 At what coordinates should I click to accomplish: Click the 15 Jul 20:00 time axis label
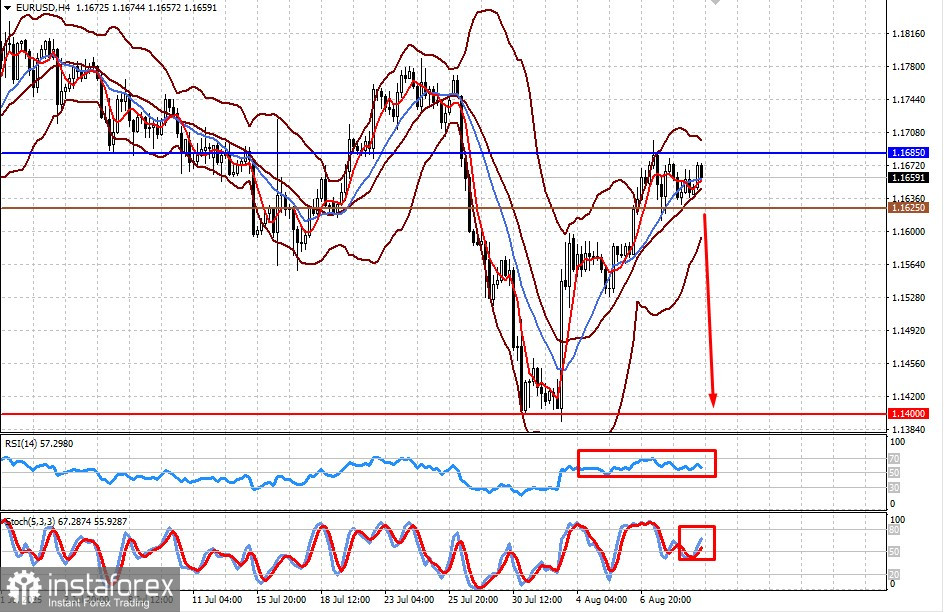[281, 600]
